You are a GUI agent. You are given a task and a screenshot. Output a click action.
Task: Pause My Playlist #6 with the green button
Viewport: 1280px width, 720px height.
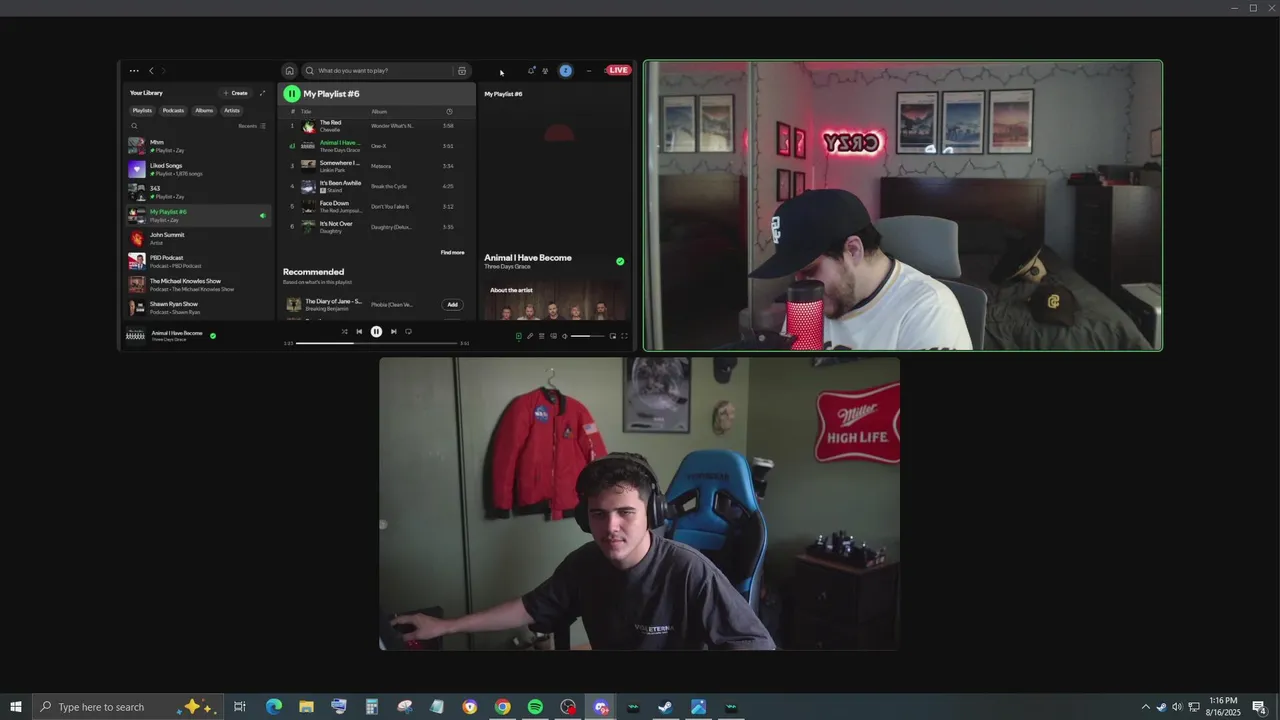(x=291, y=94)
